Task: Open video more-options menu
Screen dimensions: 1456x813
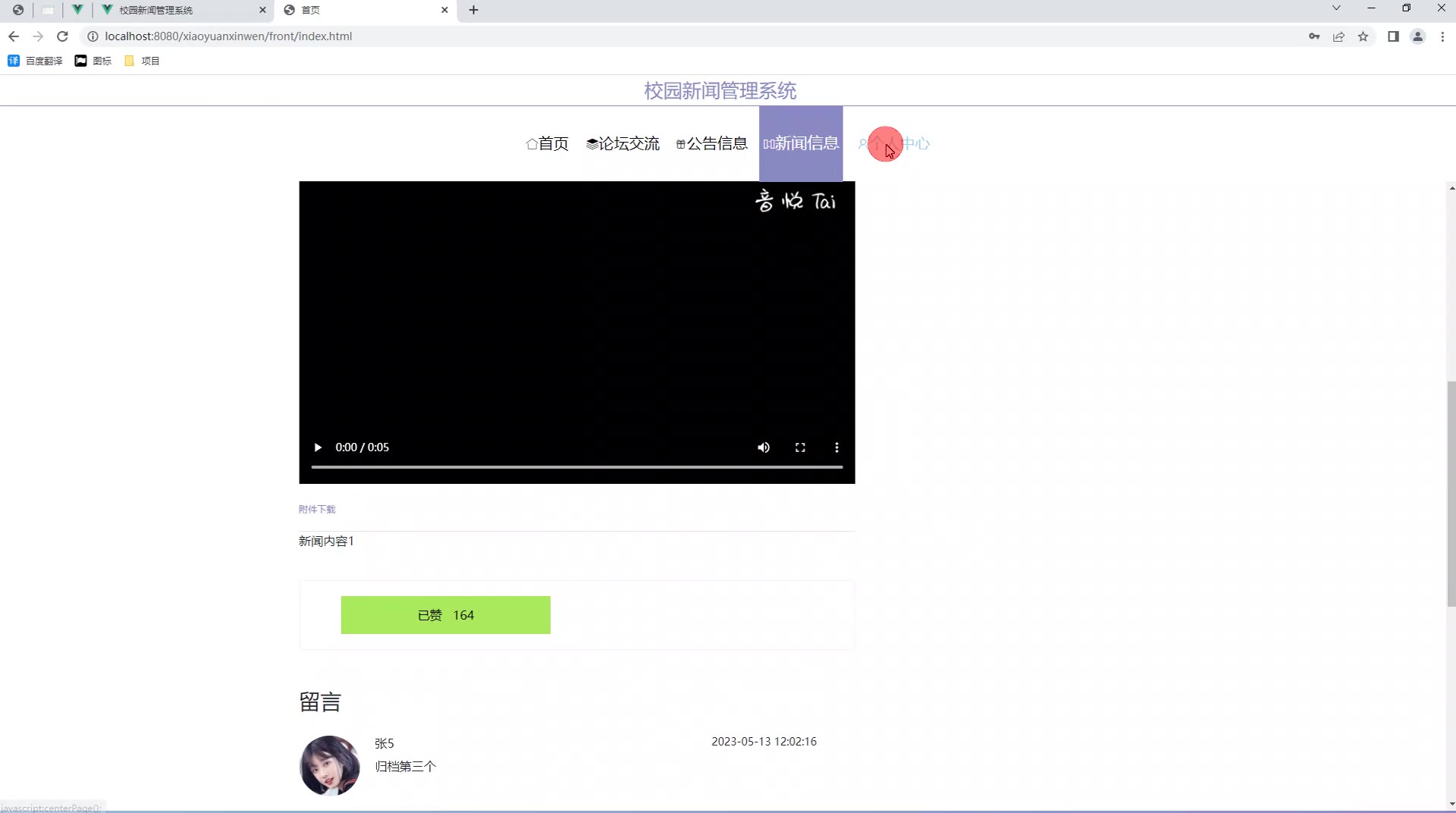Action: (836, 447)
